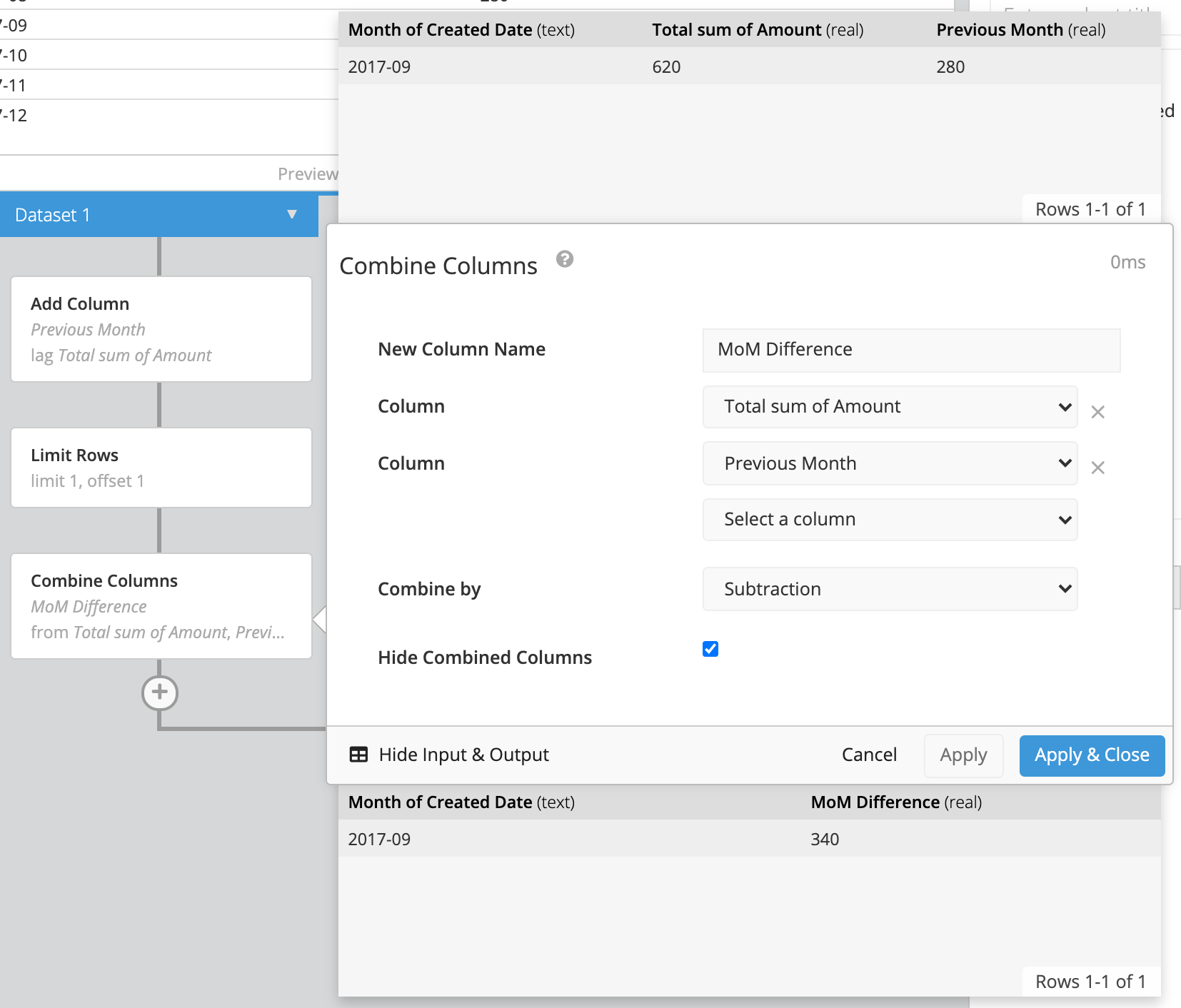Edit the New Column Name field
This screenshot has height=1008, width=1181.
911,350
